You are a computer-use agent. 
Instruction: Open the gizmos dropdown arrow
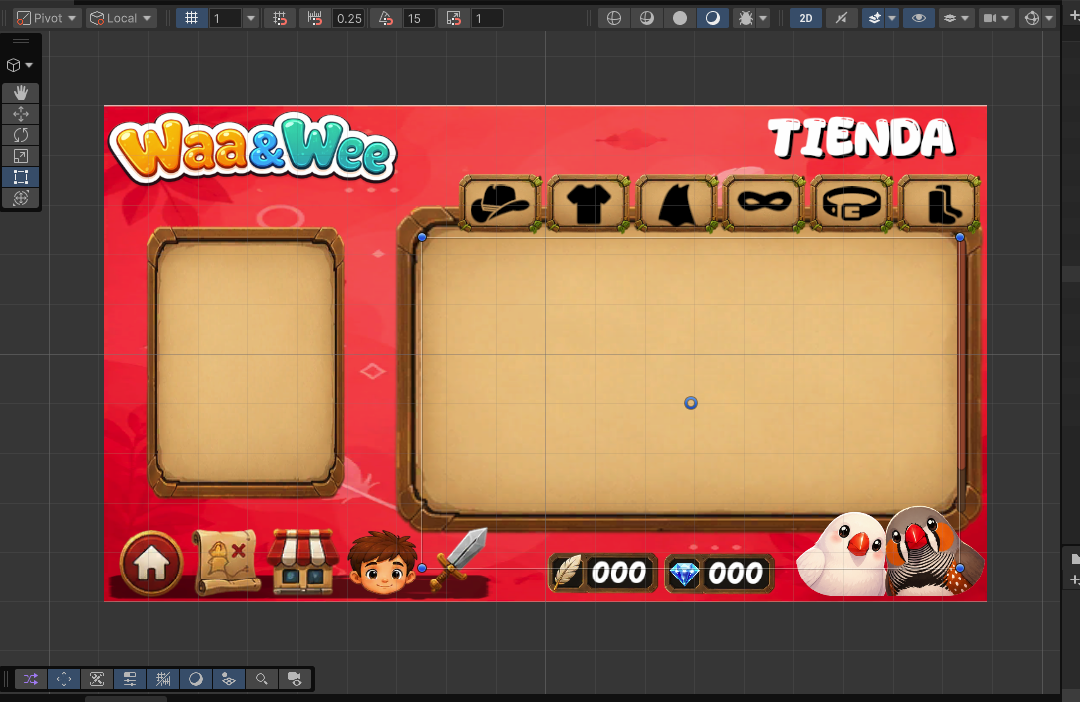pyautogui.click(x=1049, y=19)
